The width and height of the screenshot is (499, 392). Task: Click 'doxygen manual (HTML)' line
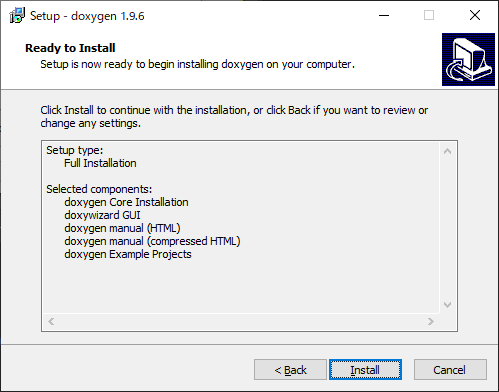click(122, 228)
